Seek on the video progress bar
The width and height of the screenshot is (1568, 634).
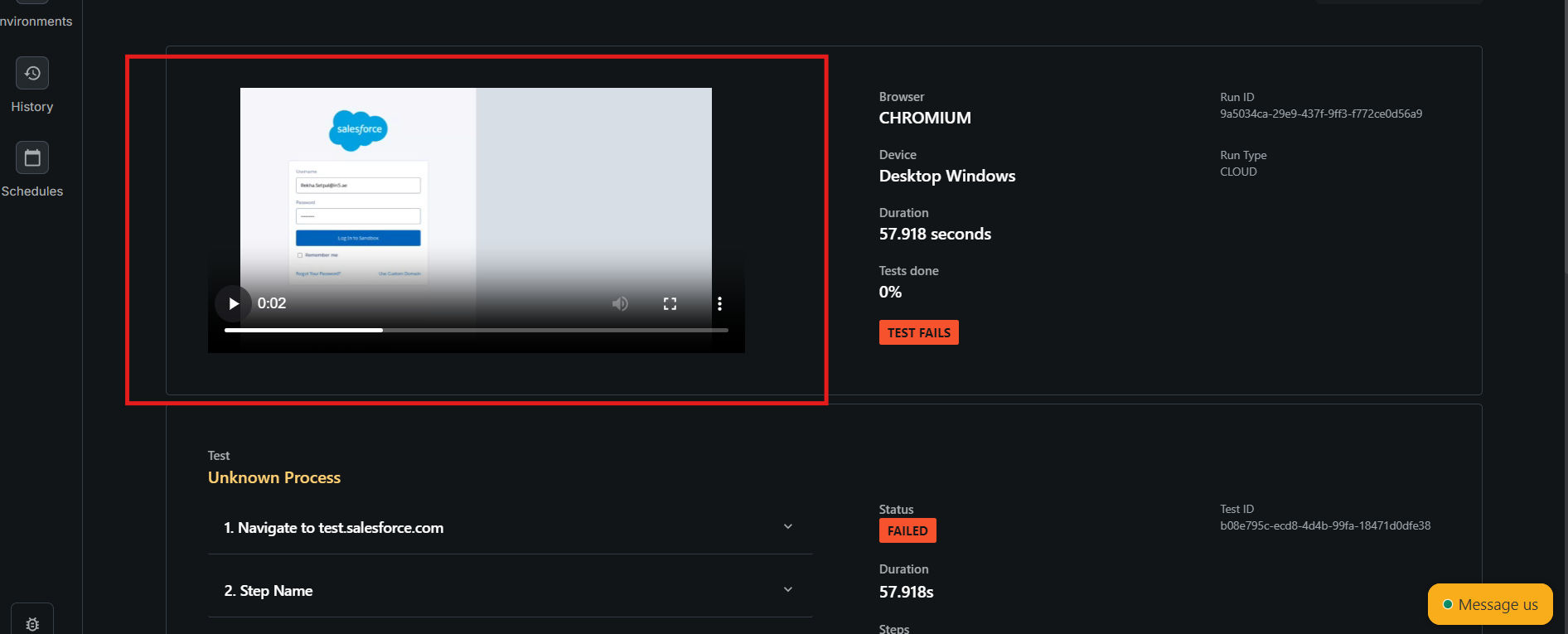coord(477,330)
